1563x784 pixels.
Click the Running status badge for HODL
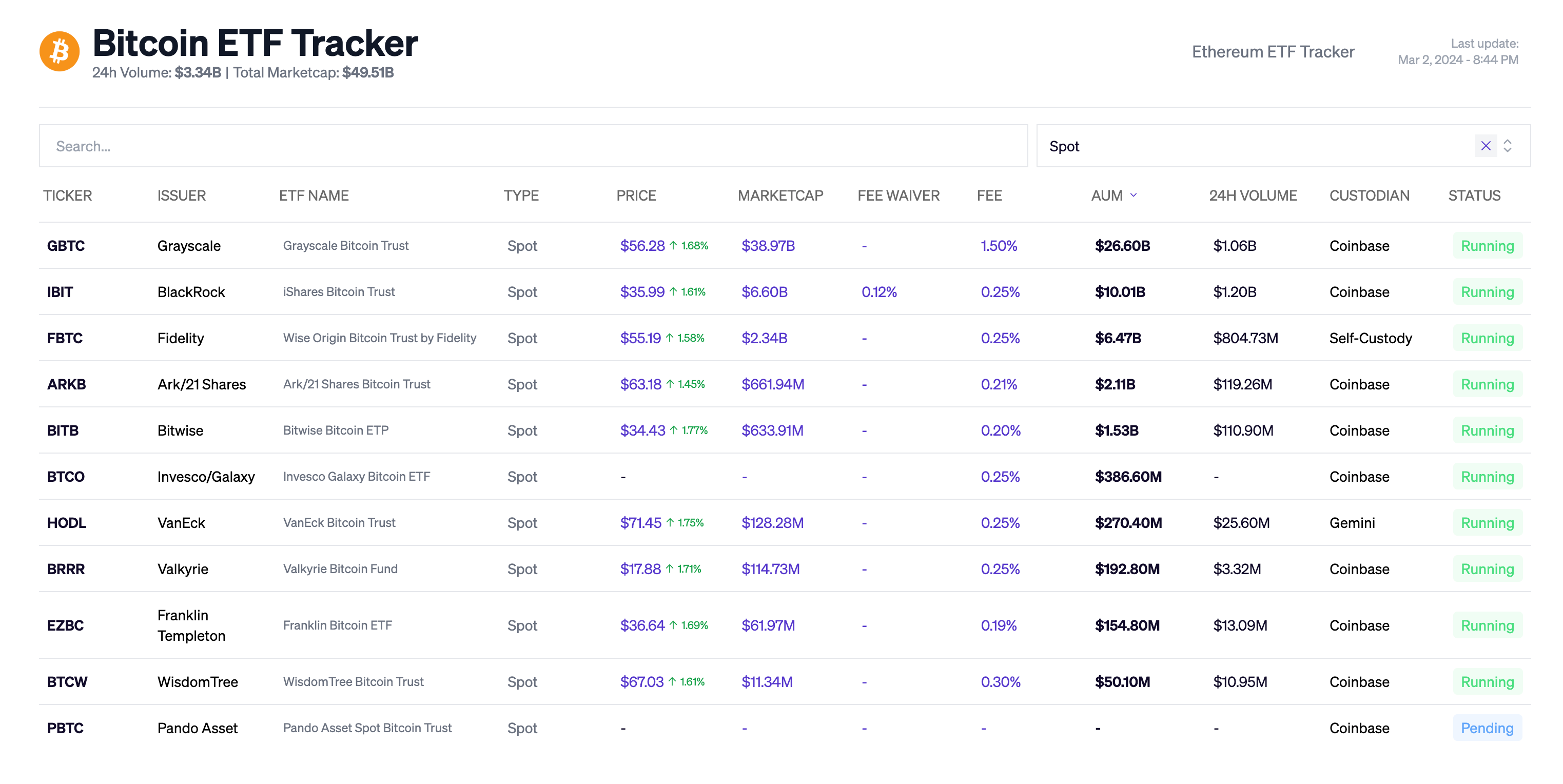1487,522
